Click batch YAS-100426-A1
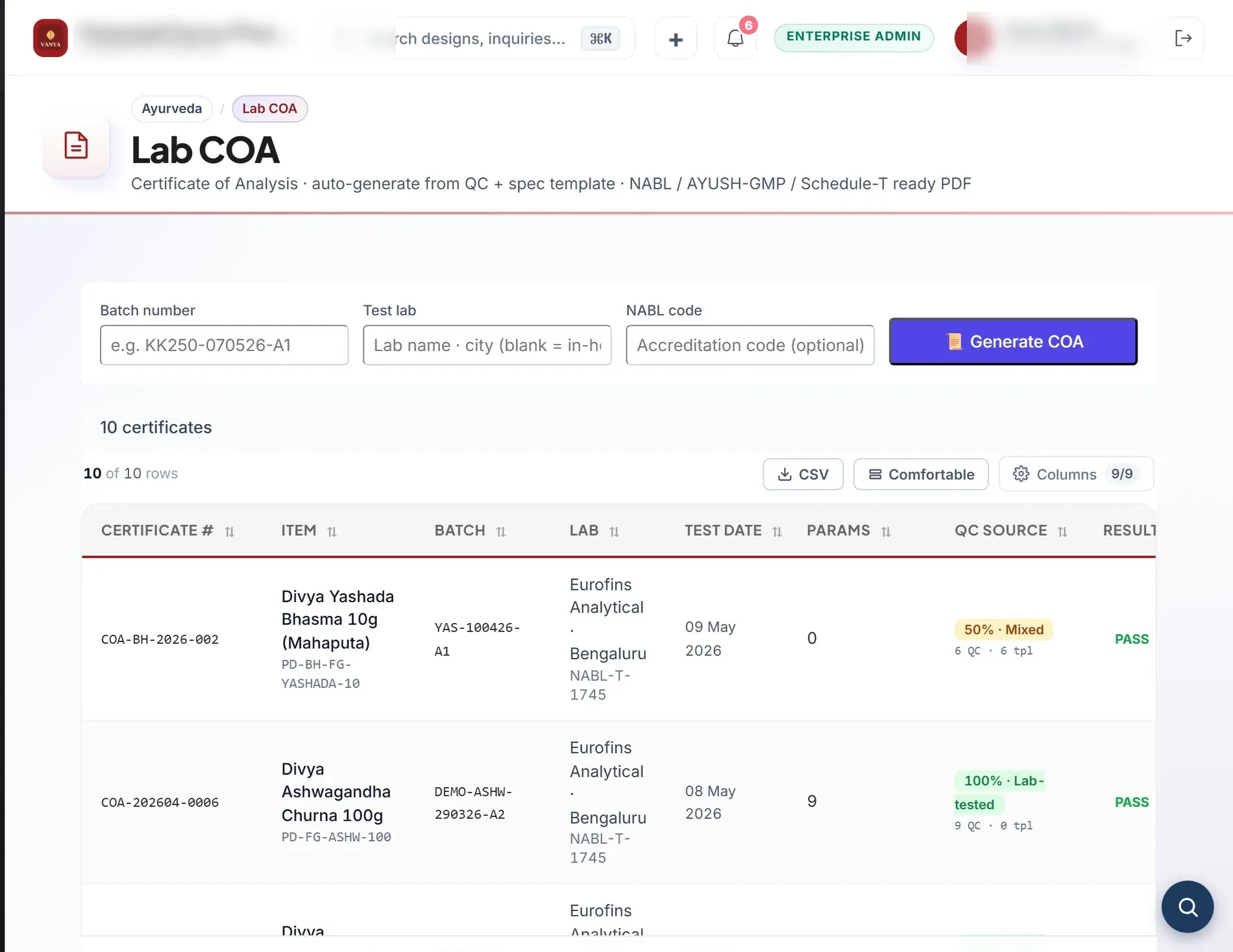1233x952 pixels. pyautogui.click(x=477, y=639)
